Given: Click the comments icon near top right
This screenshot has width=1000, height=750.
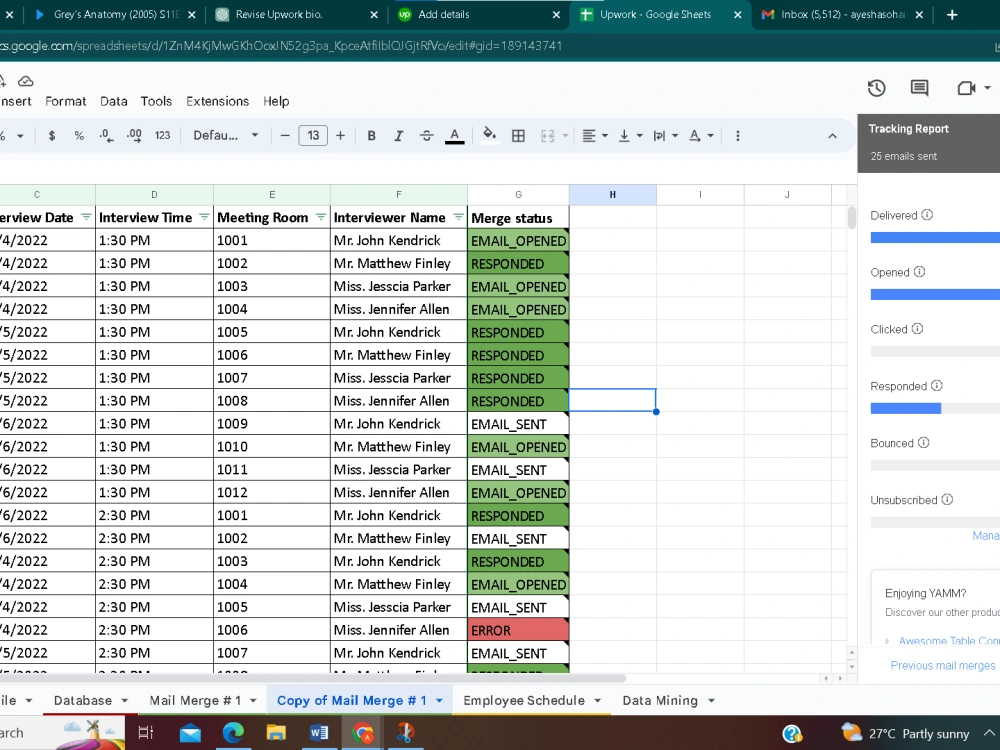Looking at the screenshot, I should tap(919, 88).
